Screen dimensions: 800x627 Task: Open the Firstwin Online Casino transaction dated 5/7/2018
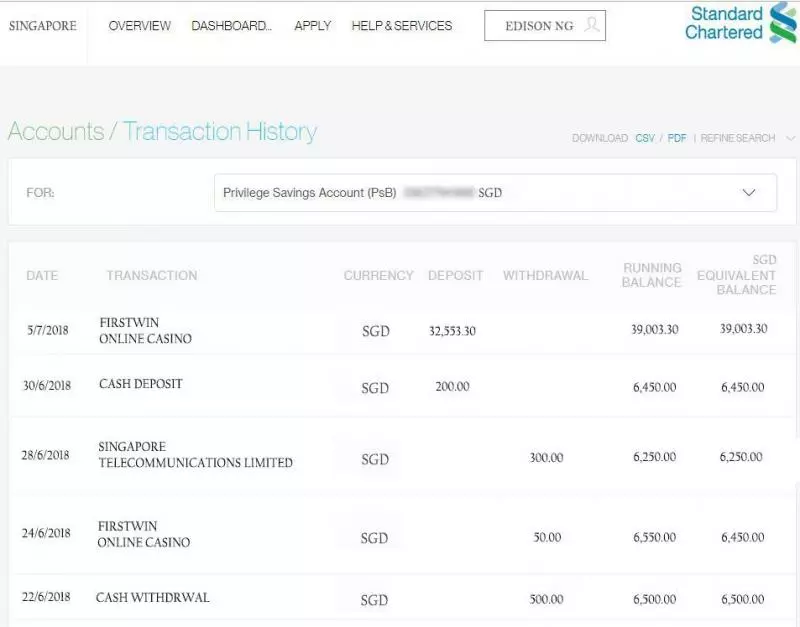pos(145,331)
